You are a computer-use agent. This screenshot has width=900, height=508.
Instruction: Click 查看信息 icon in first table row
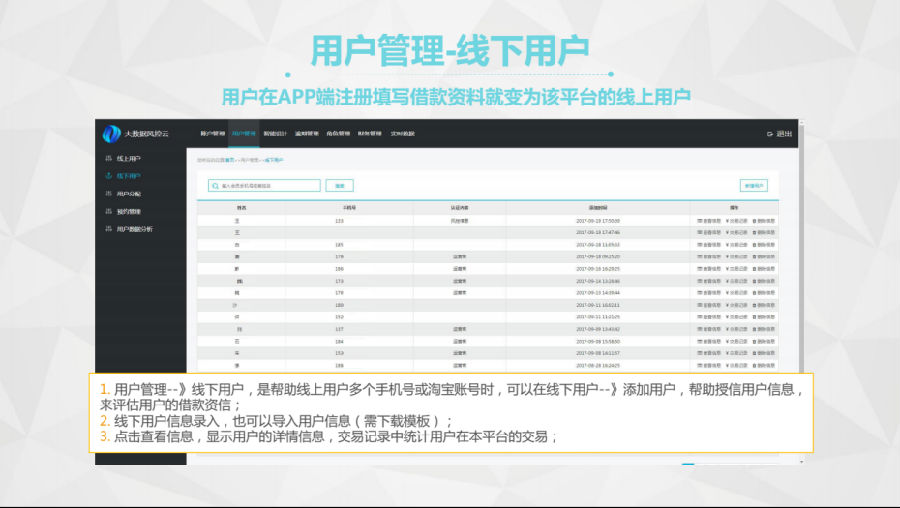pyautogui.click(x=700, y=220)
